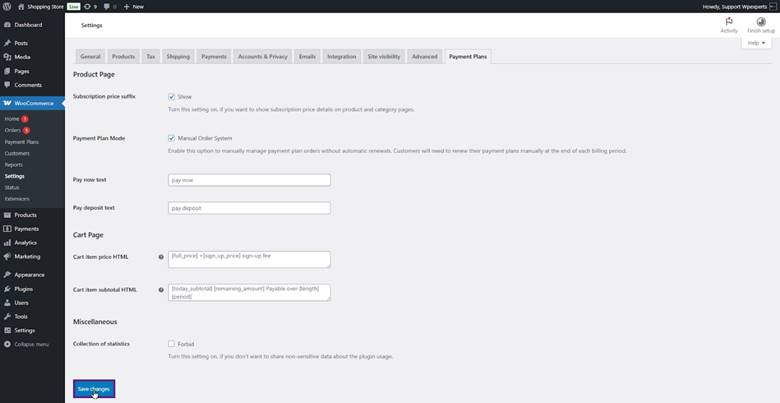780x403 pixels.
Task: Open Media library icon in sidebar
Action: coord(7,57)
